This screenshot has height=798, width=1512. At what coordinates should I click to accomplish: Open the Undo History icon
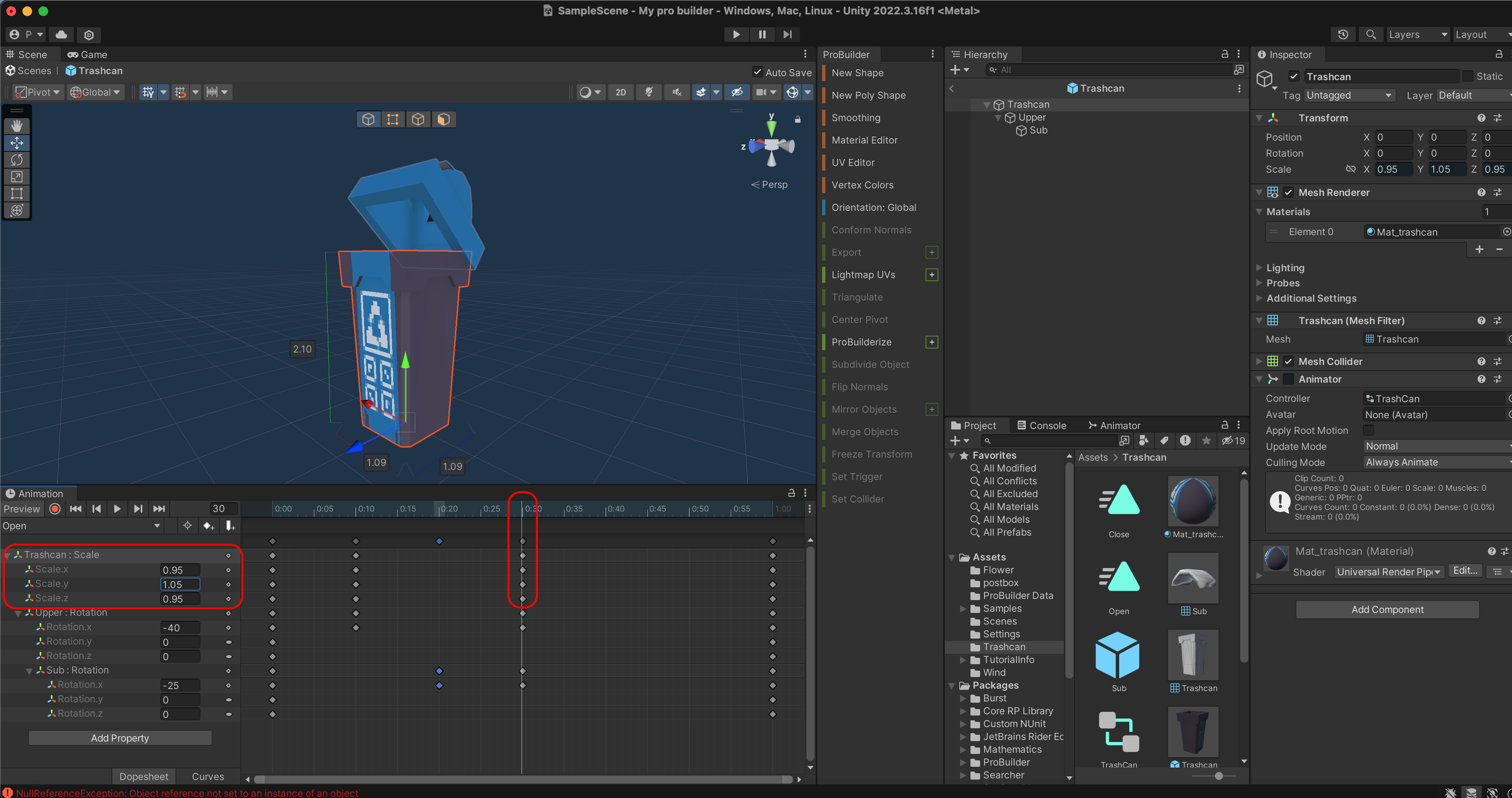[1343, 34]
